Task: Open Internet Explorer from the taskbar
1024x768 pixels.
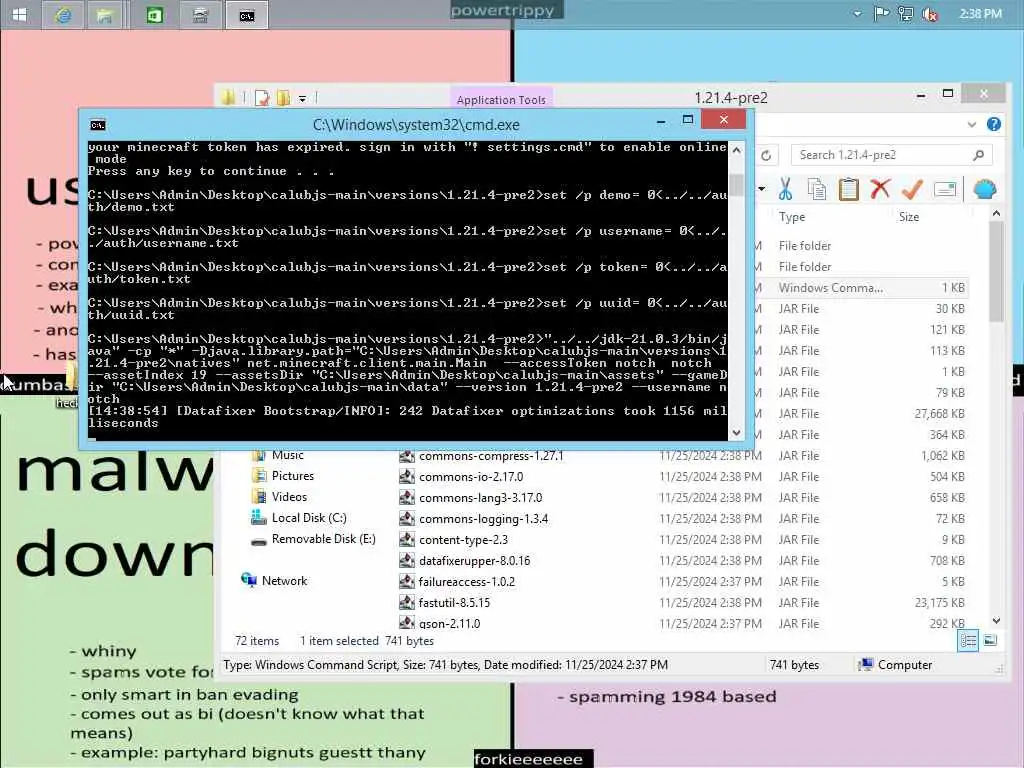Action: coord(63,15)
